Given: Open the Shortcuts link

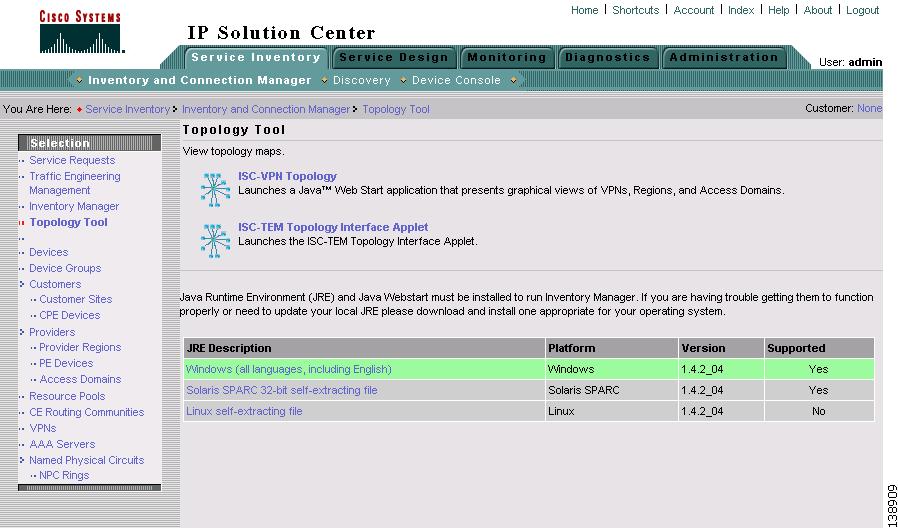Looking at the screenshot, I should 636,10.
